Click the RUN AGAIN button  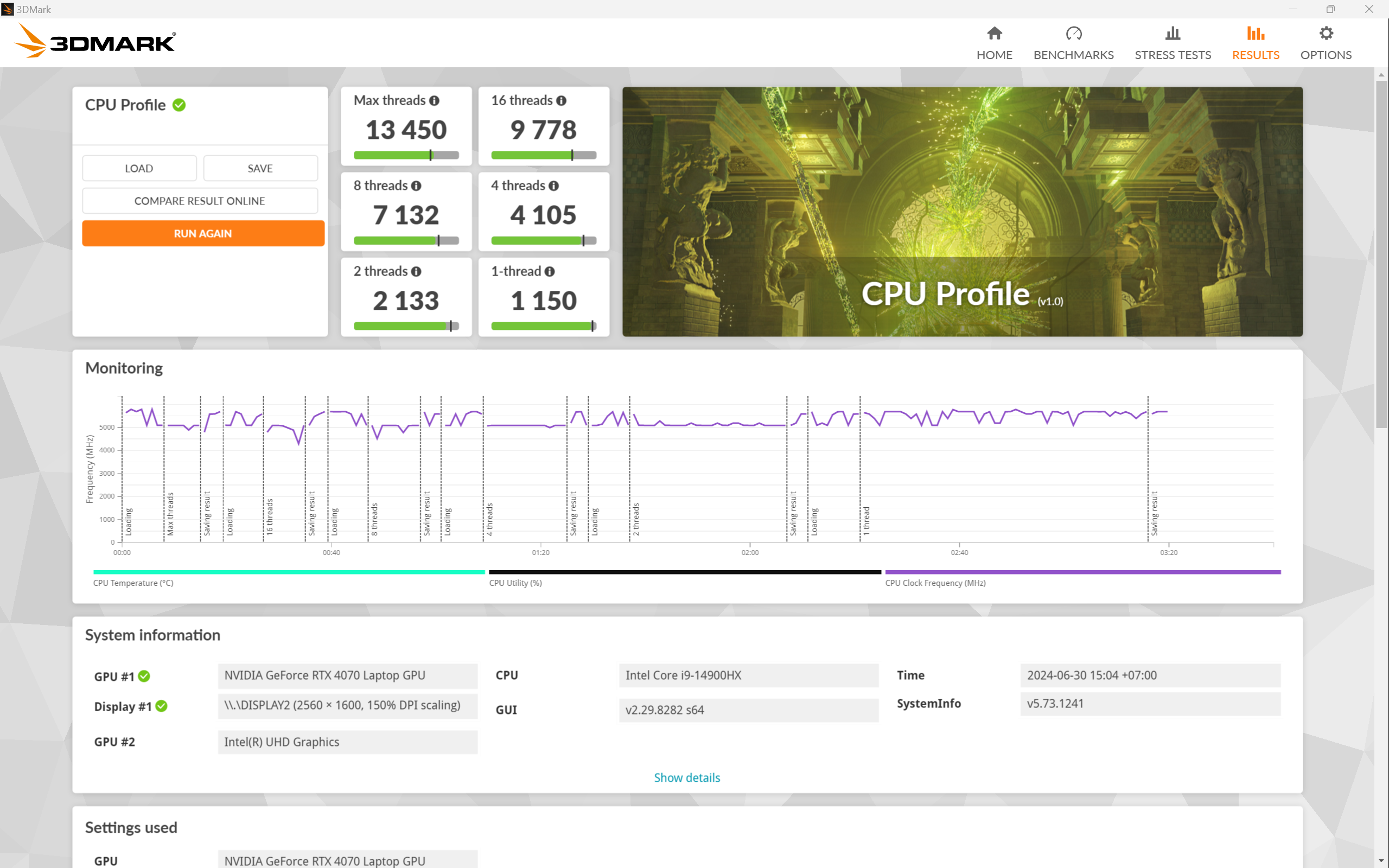[203, 234]
